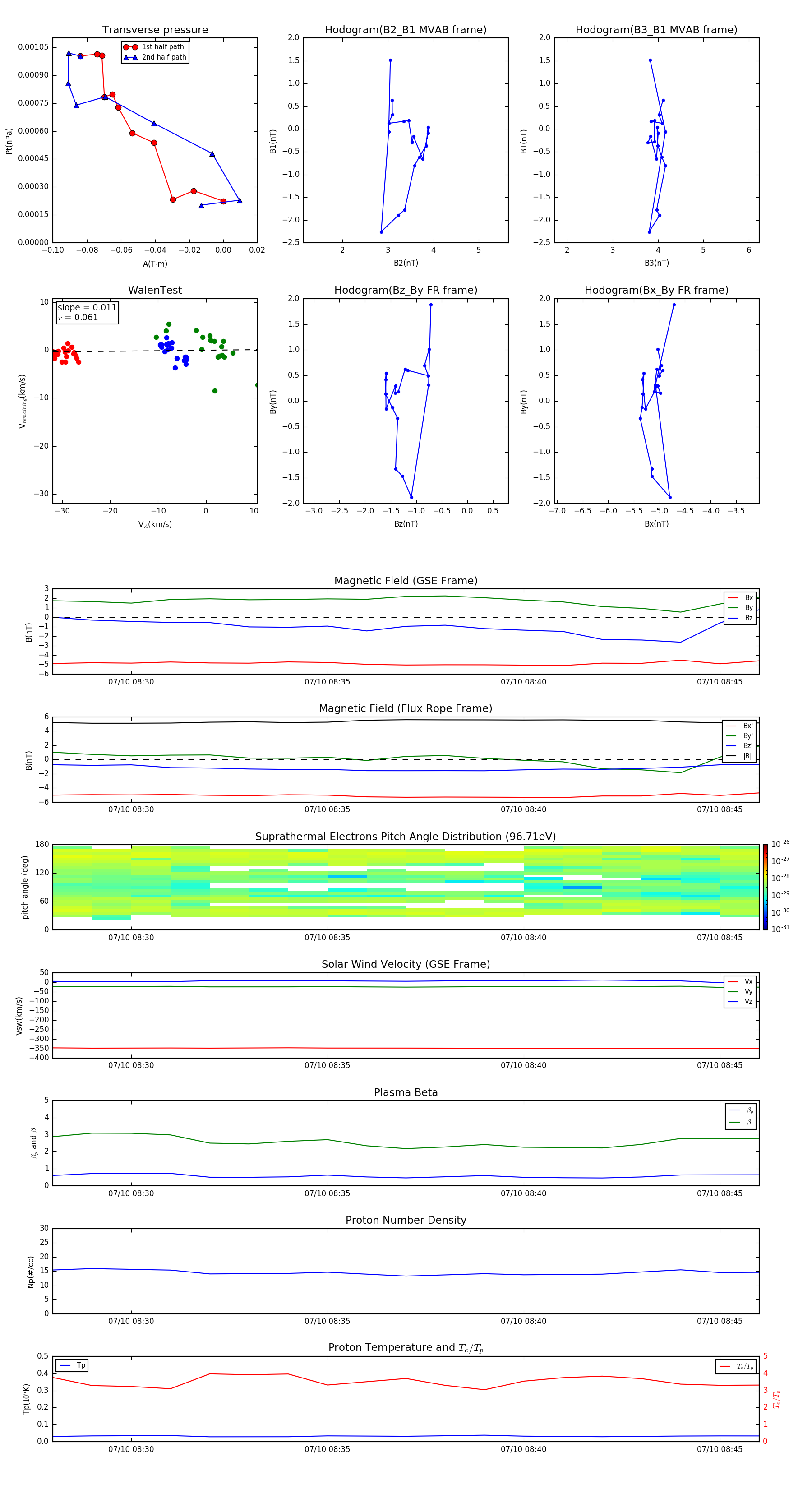
Task: Select '|B|' in the Flux Rope legend
Action: point(739,756)
